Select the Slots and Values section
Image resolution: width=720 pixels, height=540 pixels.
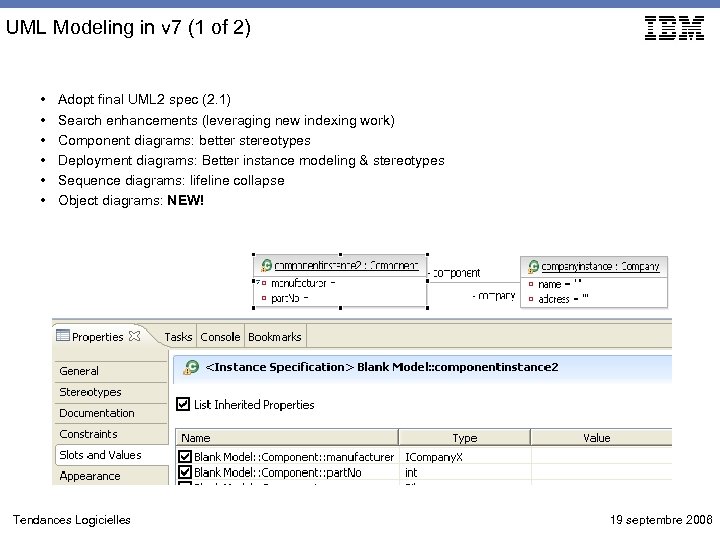point(112,455)
